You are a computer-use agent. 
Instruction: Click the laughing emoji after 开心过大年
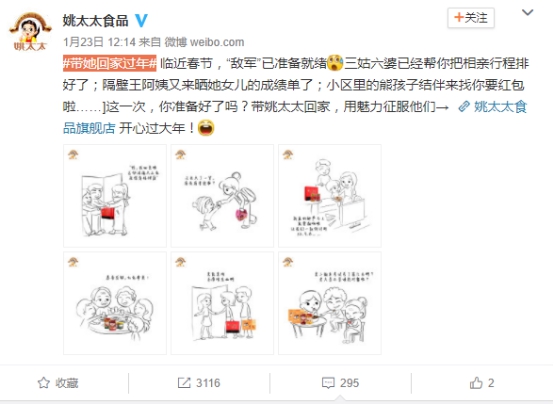point(206,128)
